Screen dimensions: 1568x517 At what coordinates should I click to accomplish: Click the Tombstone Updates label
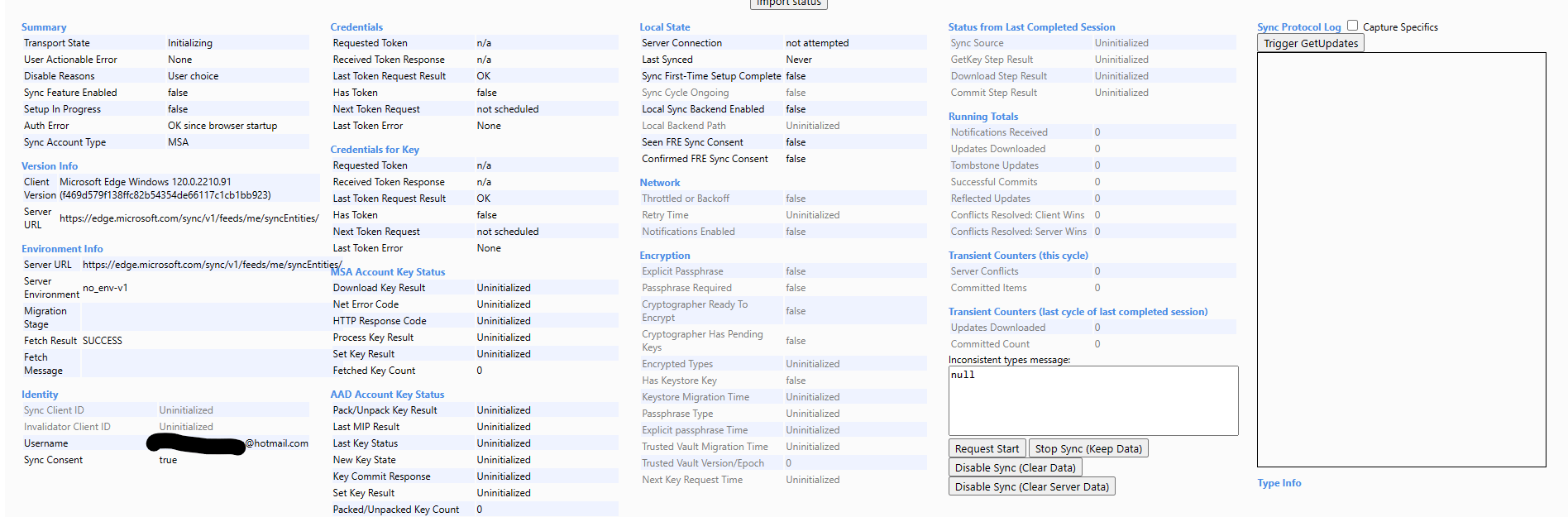(994, 165)
